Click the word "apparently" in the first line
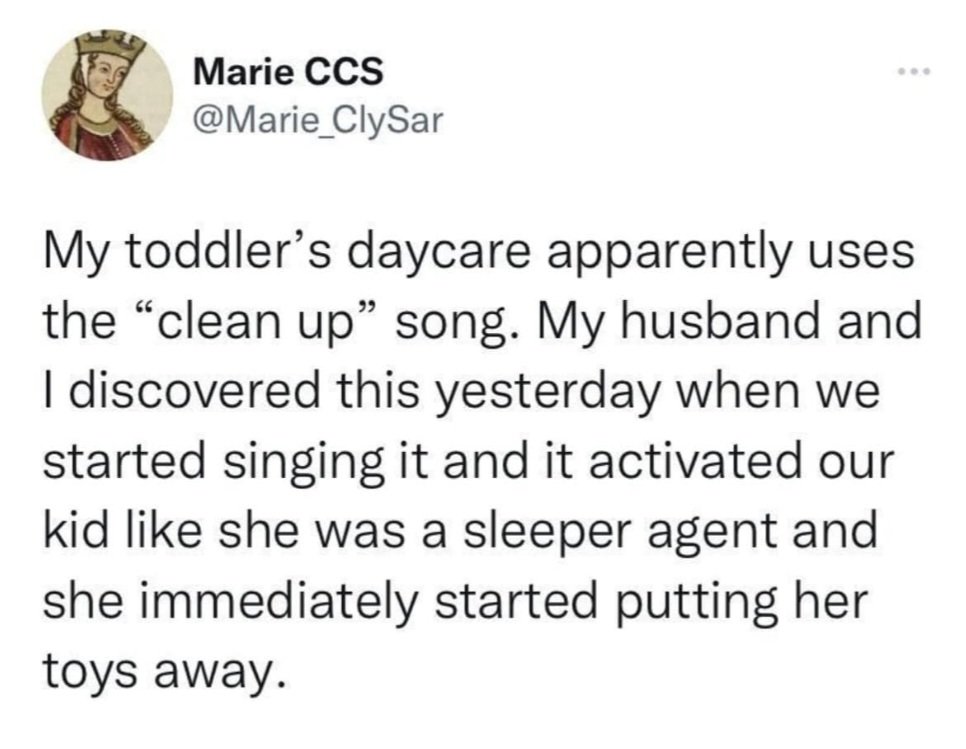 point(670,255)
